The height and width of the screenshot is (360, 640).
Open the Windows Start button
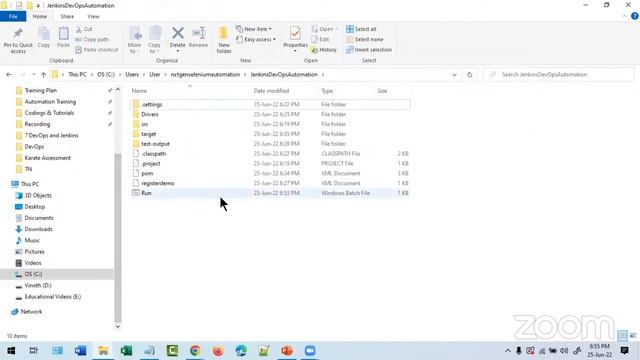11,351
